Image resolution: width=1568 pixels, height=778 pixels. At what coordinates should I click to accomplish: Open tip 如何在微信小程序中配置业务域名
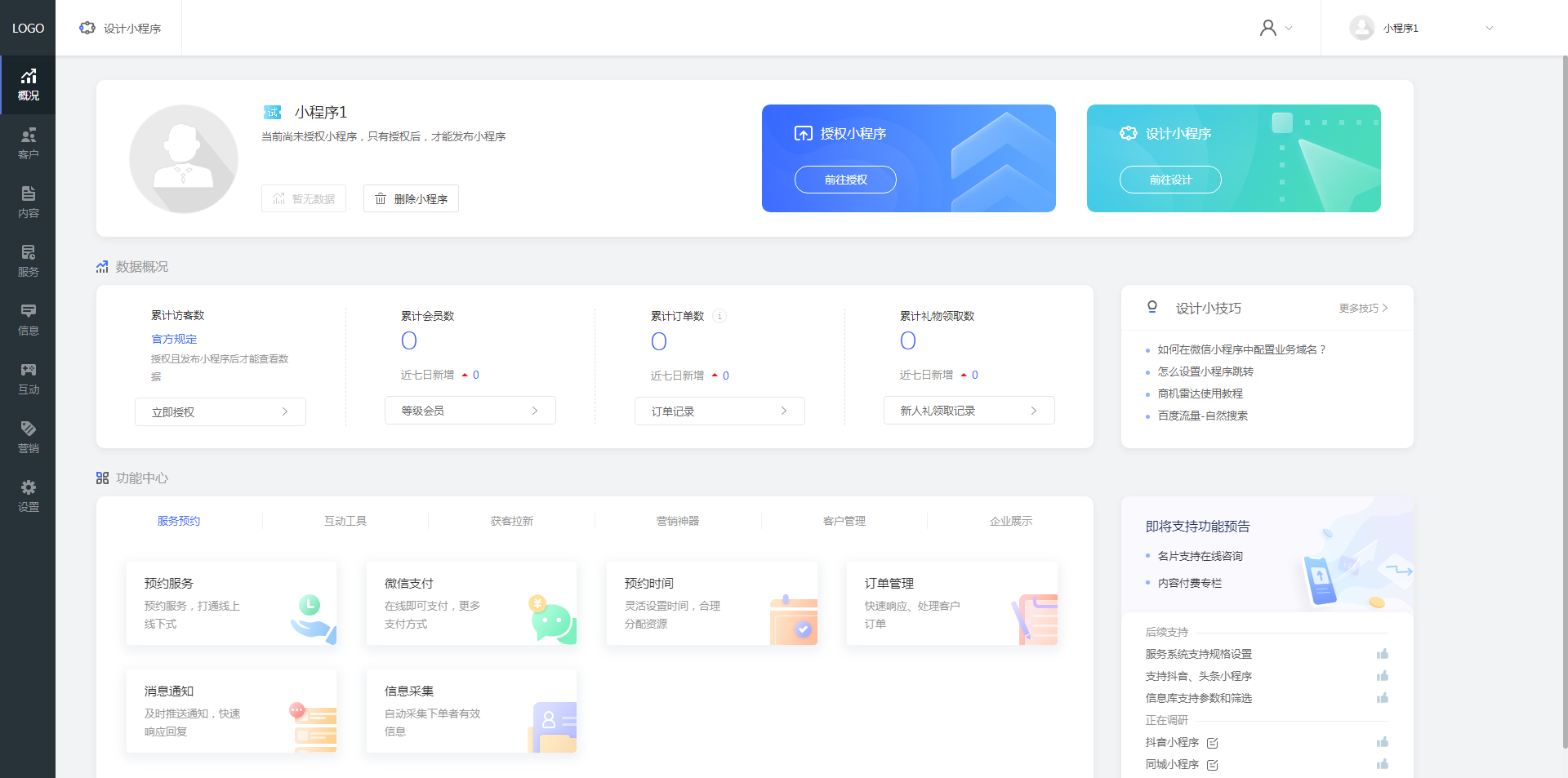[1241, 349]
